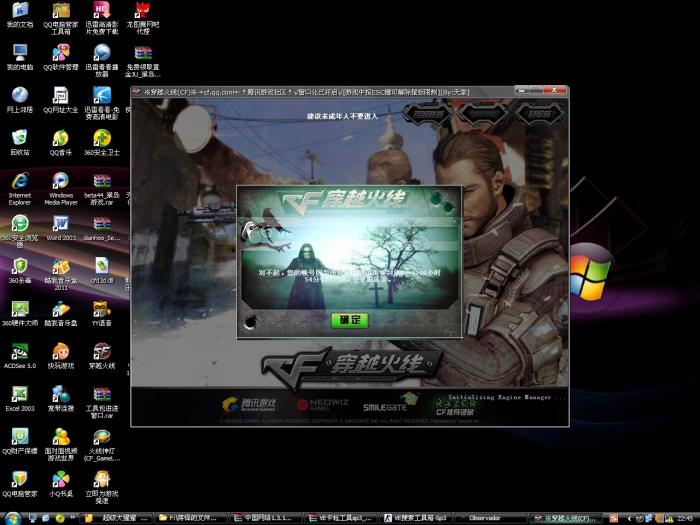Open ACDSee 5.0 desktop shortcut
Viewport: 700px width, 525px height.
20,356
